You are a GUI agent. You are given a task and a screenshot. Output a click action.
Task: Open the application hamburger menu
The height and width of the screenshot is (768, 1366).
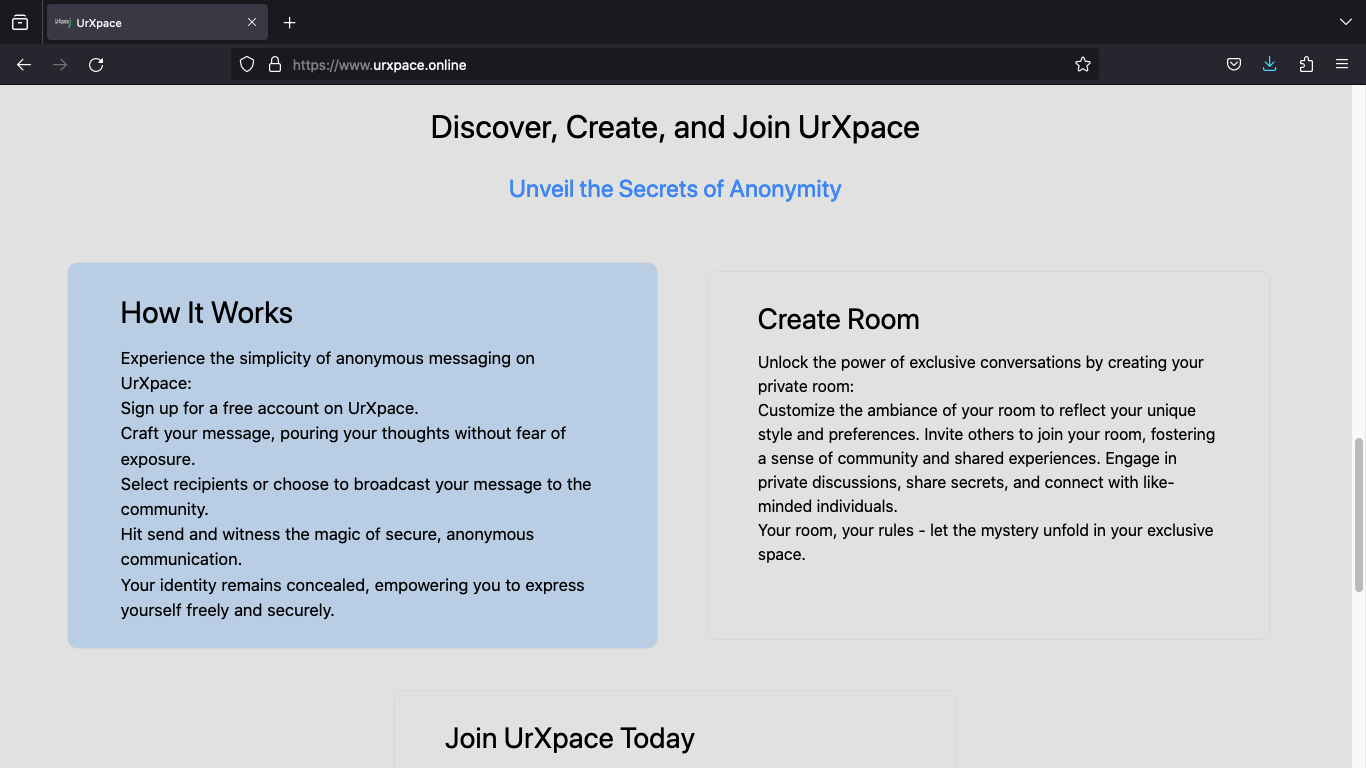tap(1342, 65)
